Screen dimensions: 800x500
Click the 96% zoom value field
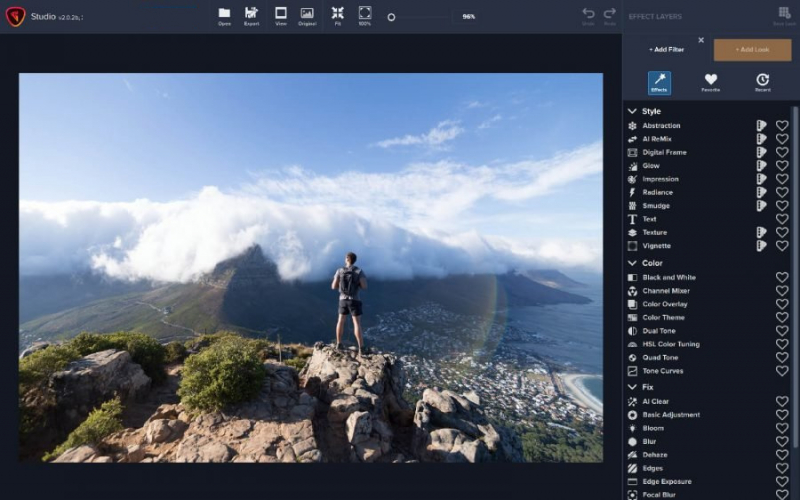468,17
